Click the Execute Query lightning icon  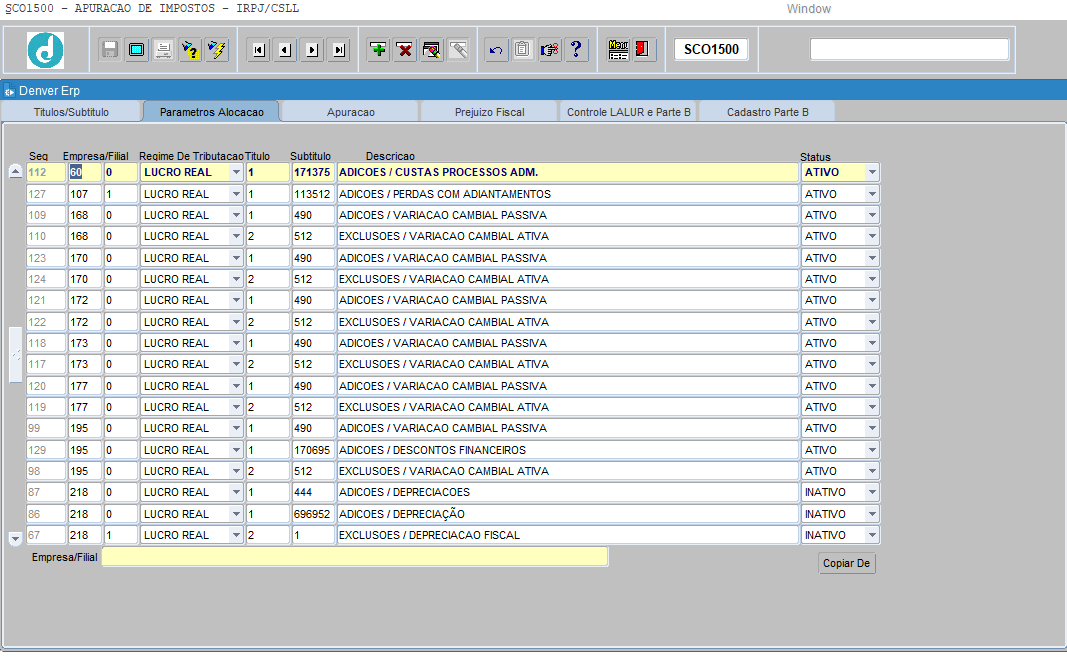[x=217, y=50]
